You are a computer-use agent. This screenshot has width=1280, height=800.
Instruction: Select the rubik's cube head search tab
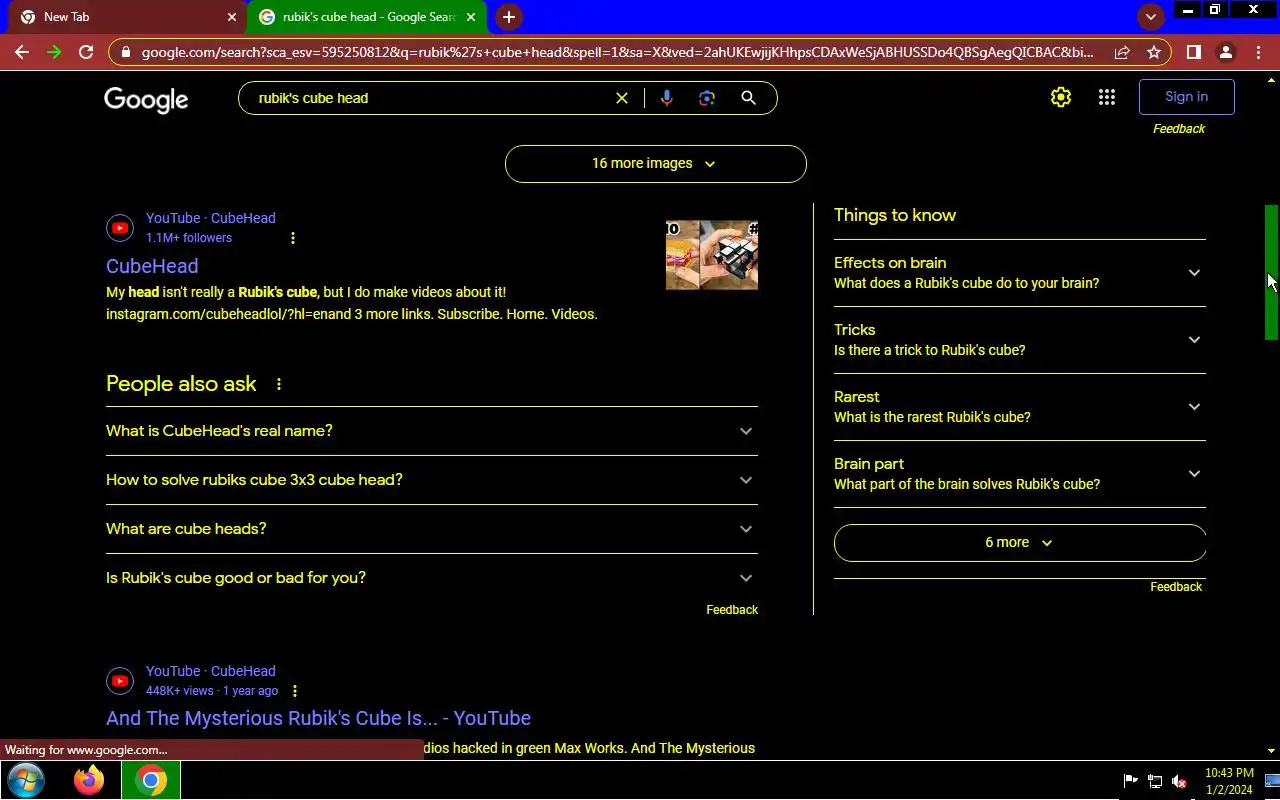point(366,17)
